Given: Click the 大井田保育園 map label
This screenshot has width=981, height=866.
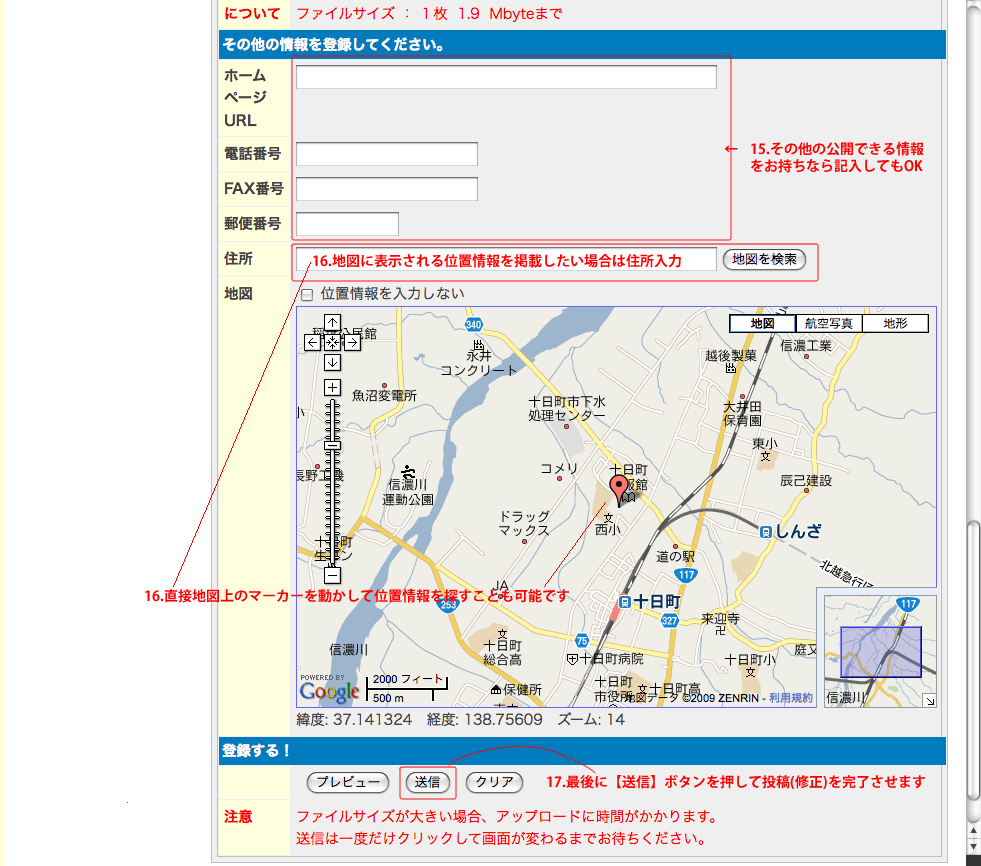Looking at the screenshot, I should (743, 413).
